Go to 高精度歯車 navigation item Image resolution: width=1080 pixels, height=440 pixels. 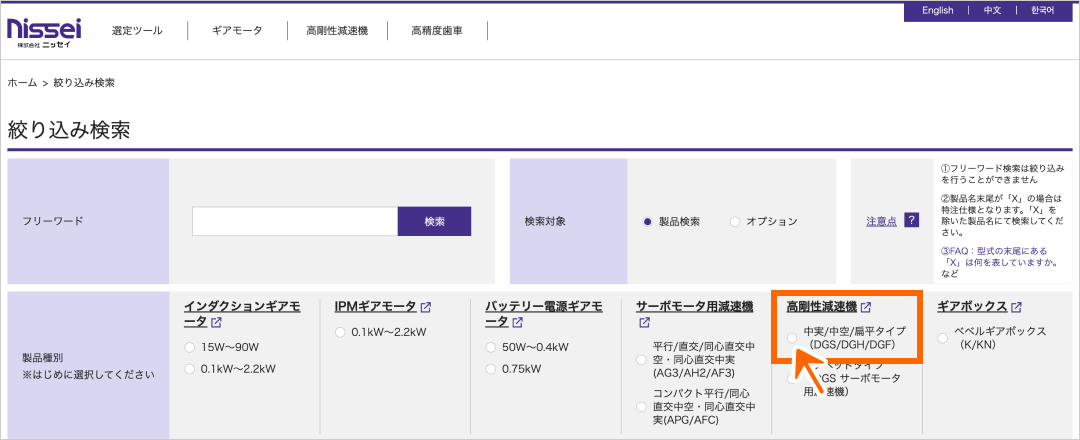tap(437, 31)
